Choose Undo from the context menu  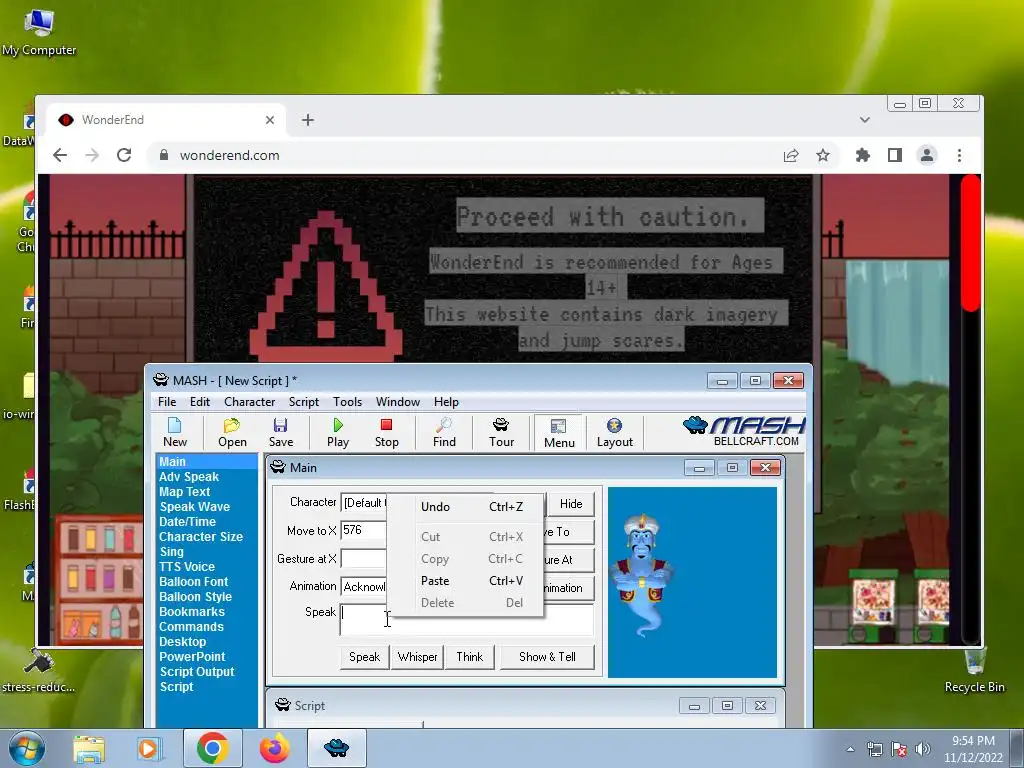[466, 507]
